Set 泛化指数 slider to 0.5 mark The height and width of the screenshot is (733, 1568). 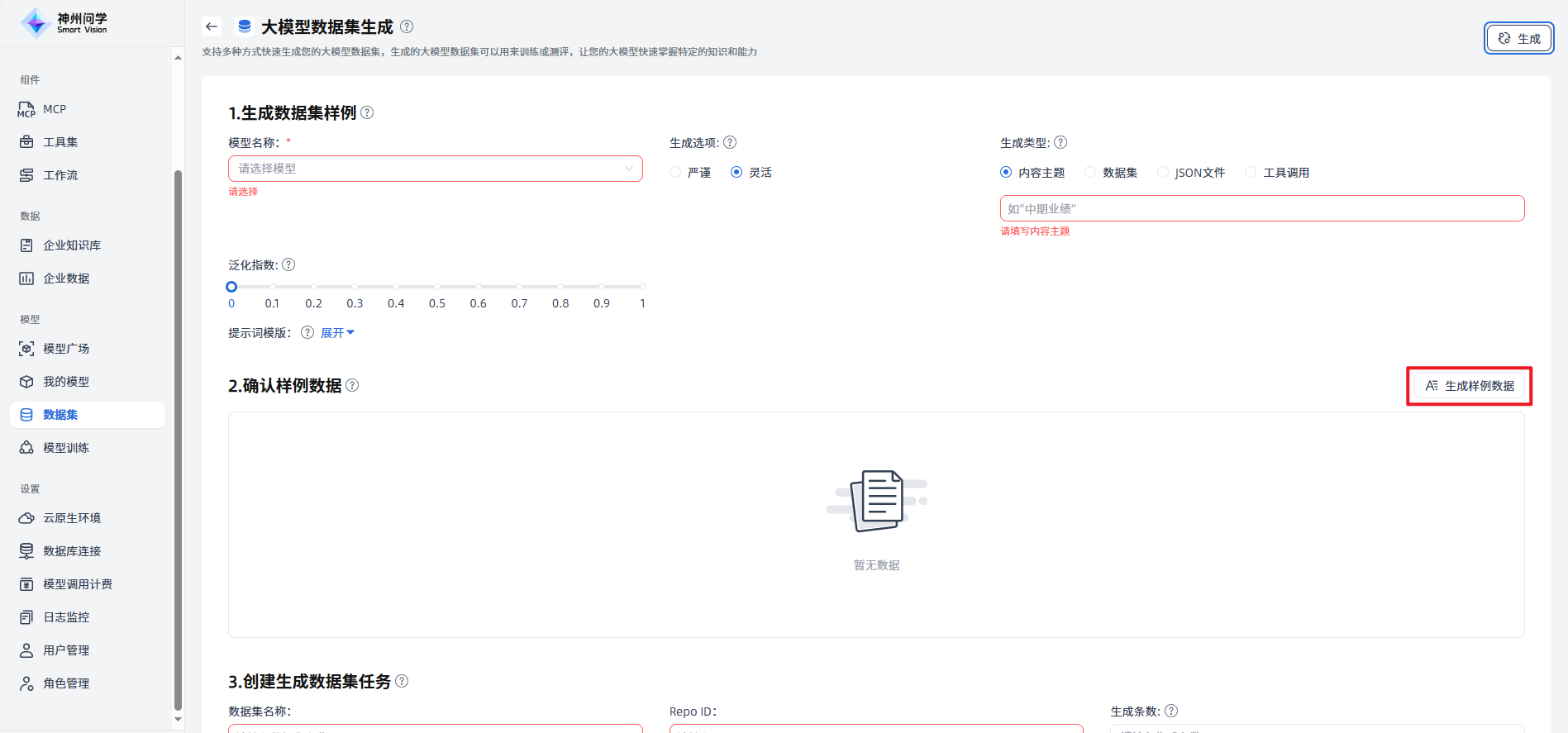(x=437, y=287)
